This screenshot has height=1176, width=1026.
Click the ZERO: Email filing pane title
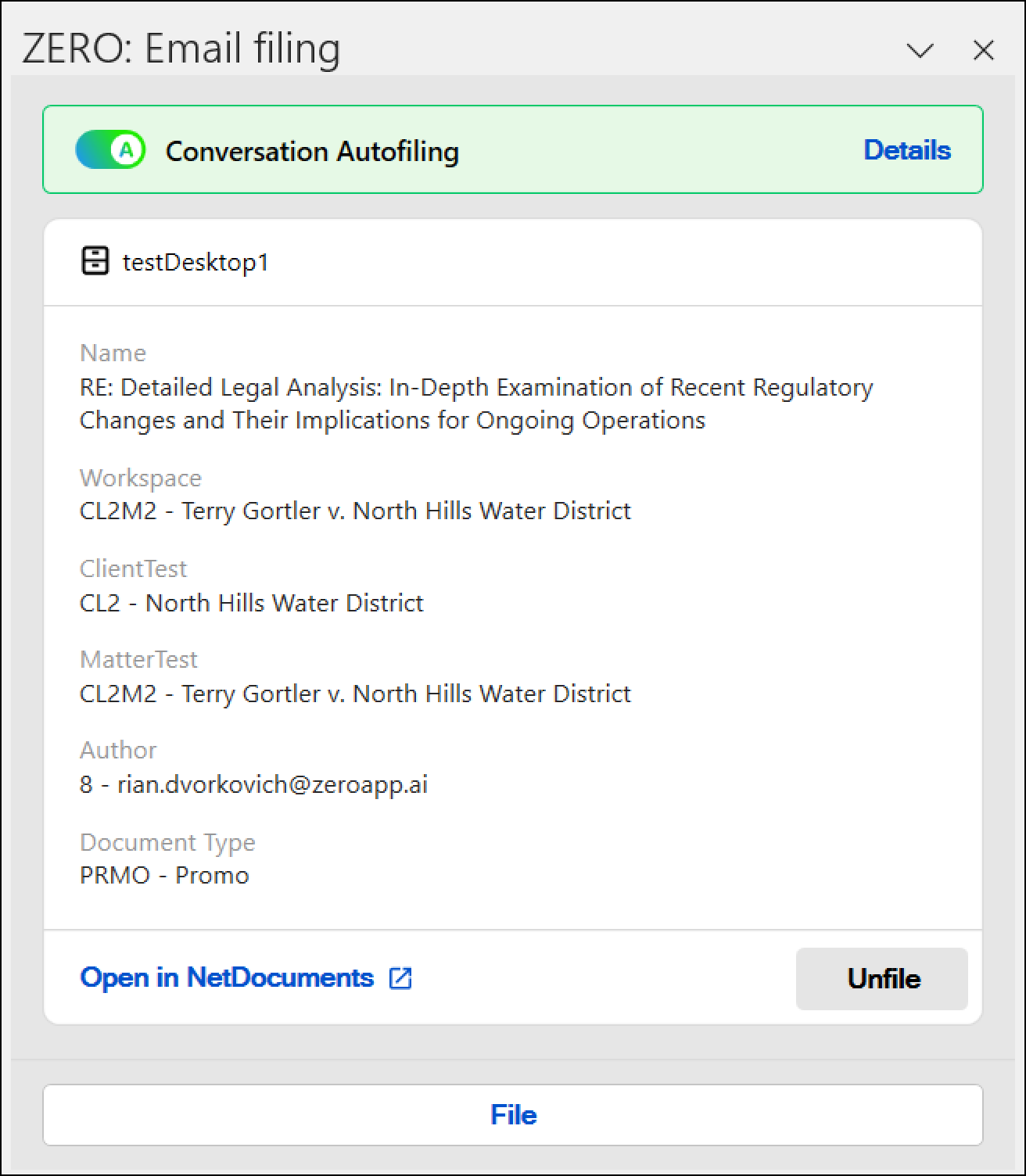point(181,48)
